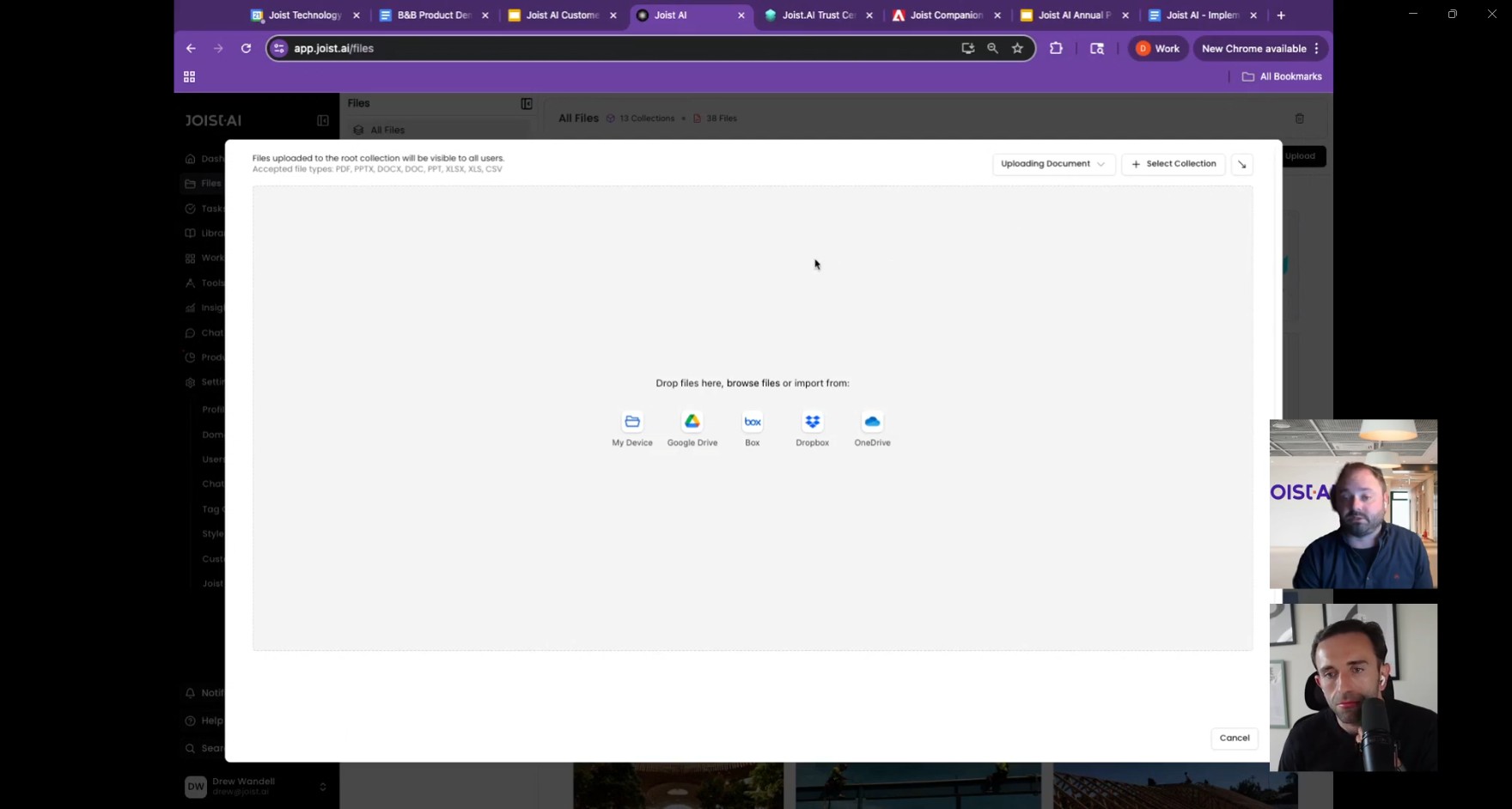1512x809 pixels.
Task: Close the Joist AI active tab
Action: (741, 15)
